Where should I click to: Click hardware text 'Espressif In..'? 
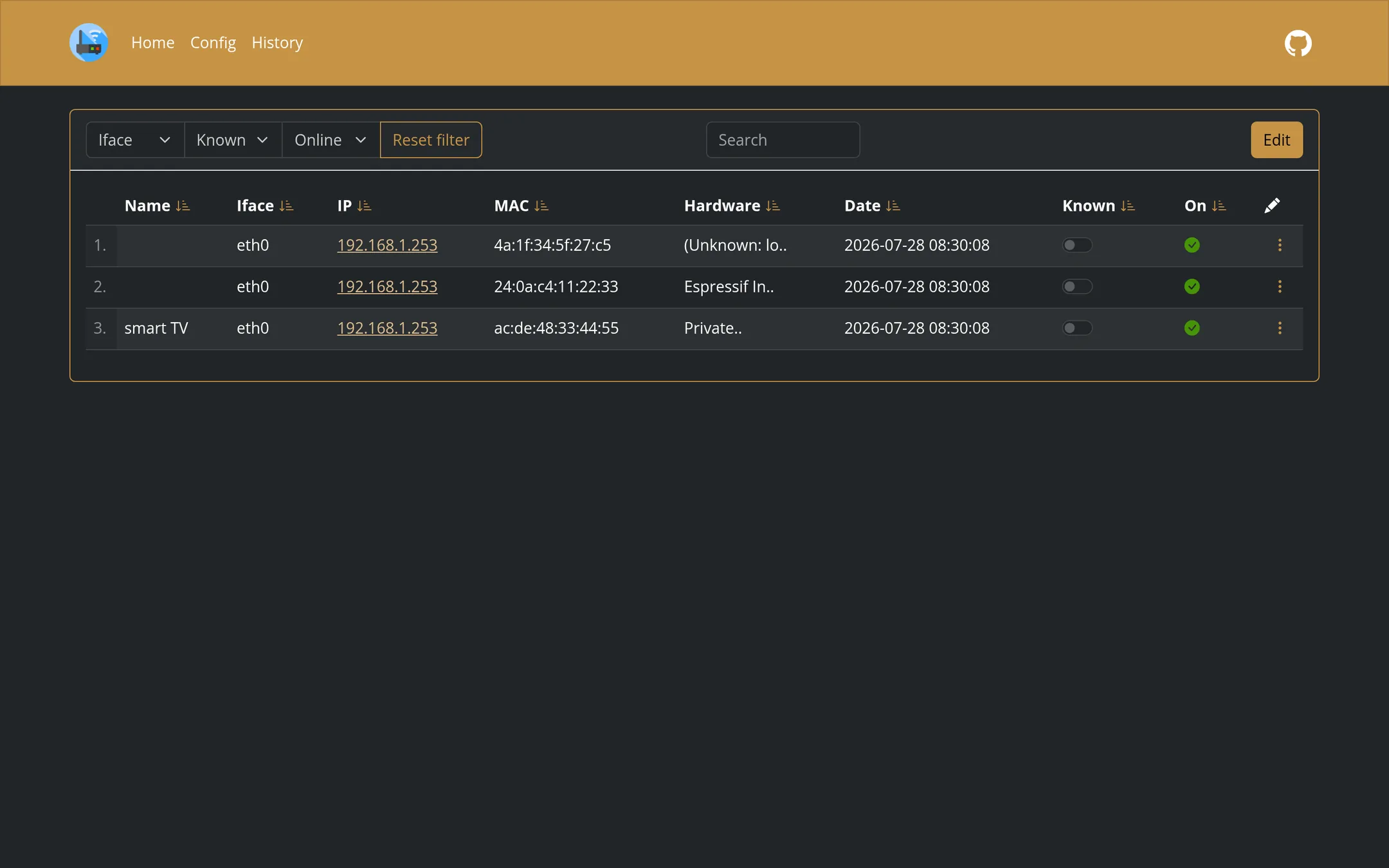click(x=729, y=286)
